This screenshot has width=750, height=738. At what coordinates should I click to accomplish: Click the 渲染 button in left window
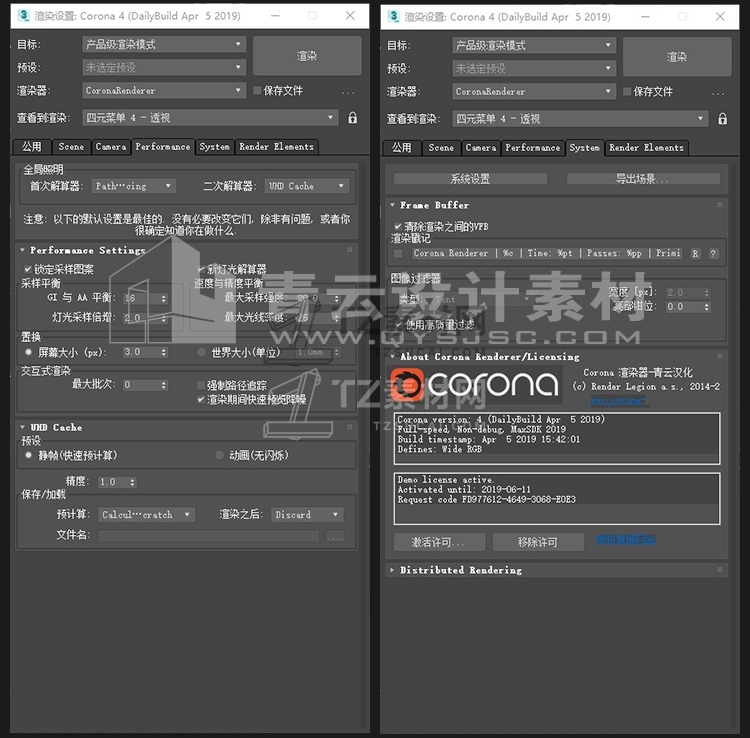(x=307, y=56)
